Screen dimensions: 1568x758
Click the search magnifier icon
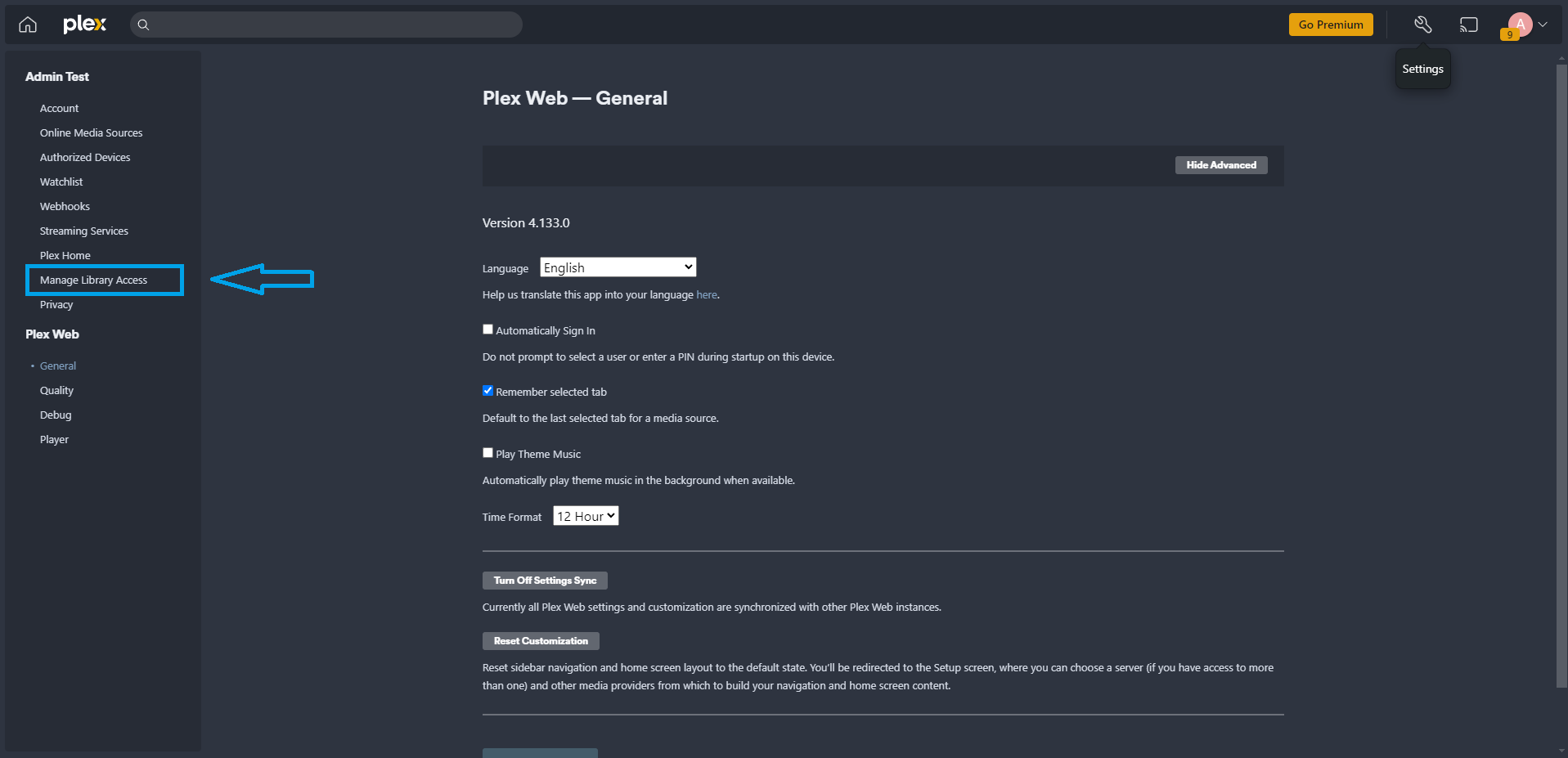point(143,25)
